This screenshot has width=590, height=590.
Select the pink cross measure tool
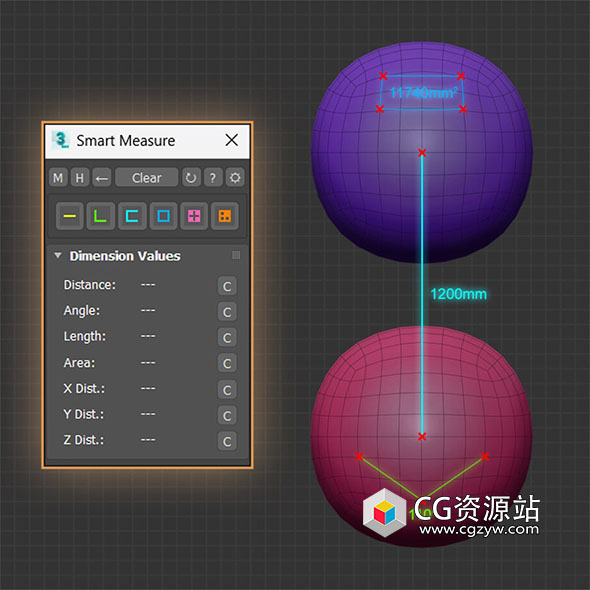point(194,216)
